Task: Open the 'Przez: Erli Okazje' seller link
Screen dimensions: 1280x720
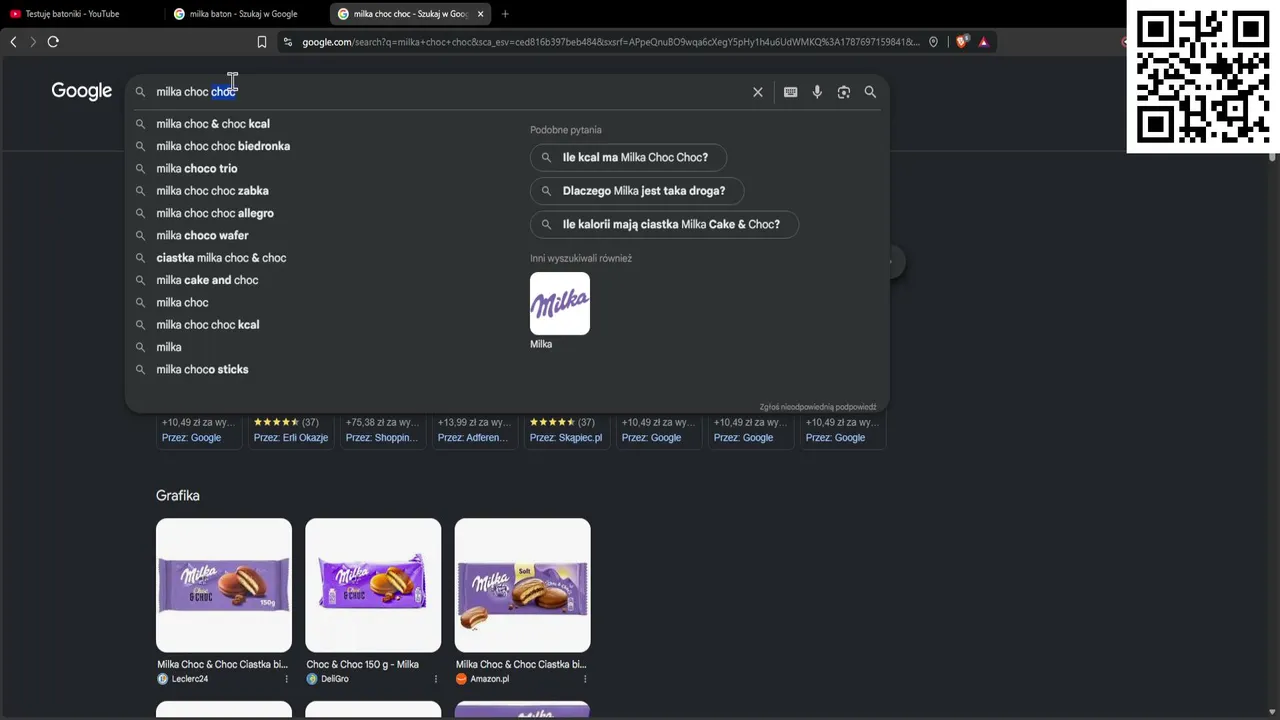Action: (291, 438)
